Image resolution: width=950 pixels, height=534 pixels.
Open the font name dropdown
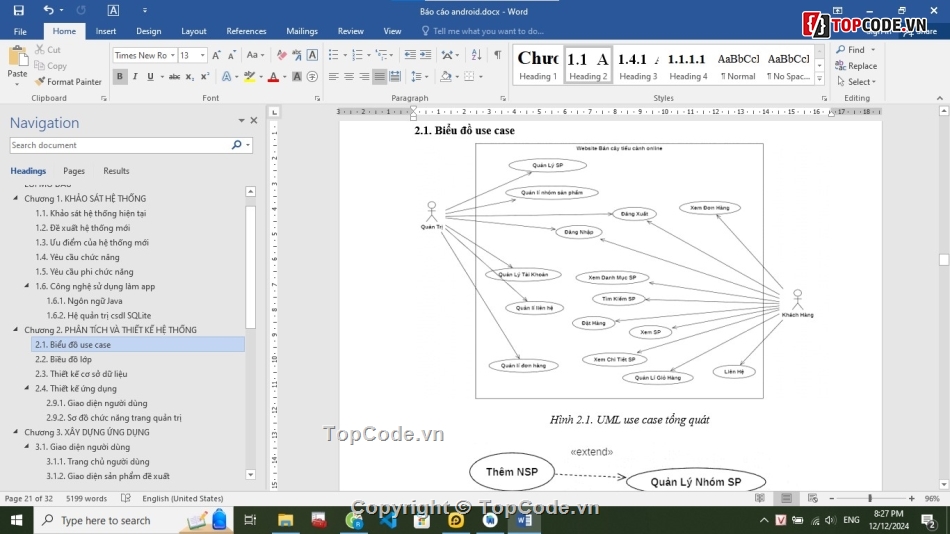tap(173, 55)
